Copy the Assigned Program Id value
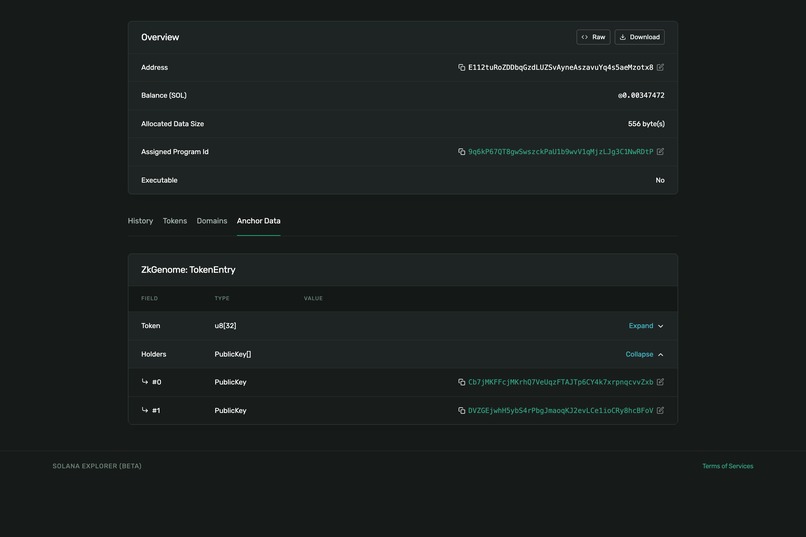 coord(461,152)
